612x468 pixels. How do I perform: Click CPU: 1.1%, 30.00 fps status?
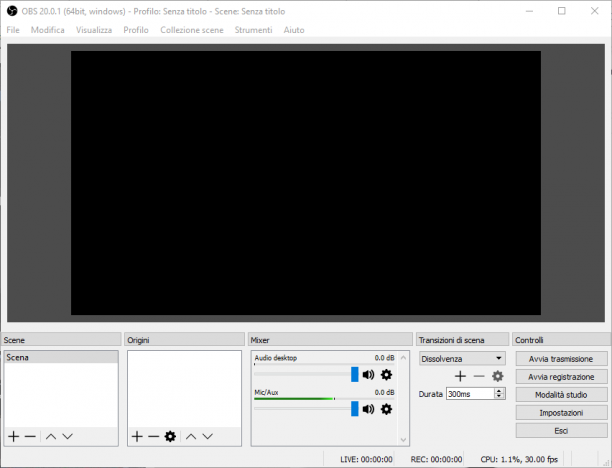[x=519, y=459]
